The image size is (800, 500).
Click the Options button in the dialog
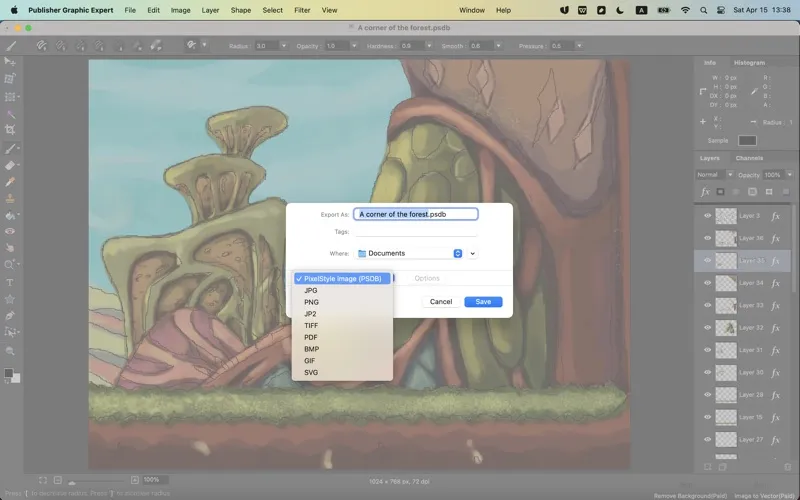pyautogui.click(x=427, y=279)
